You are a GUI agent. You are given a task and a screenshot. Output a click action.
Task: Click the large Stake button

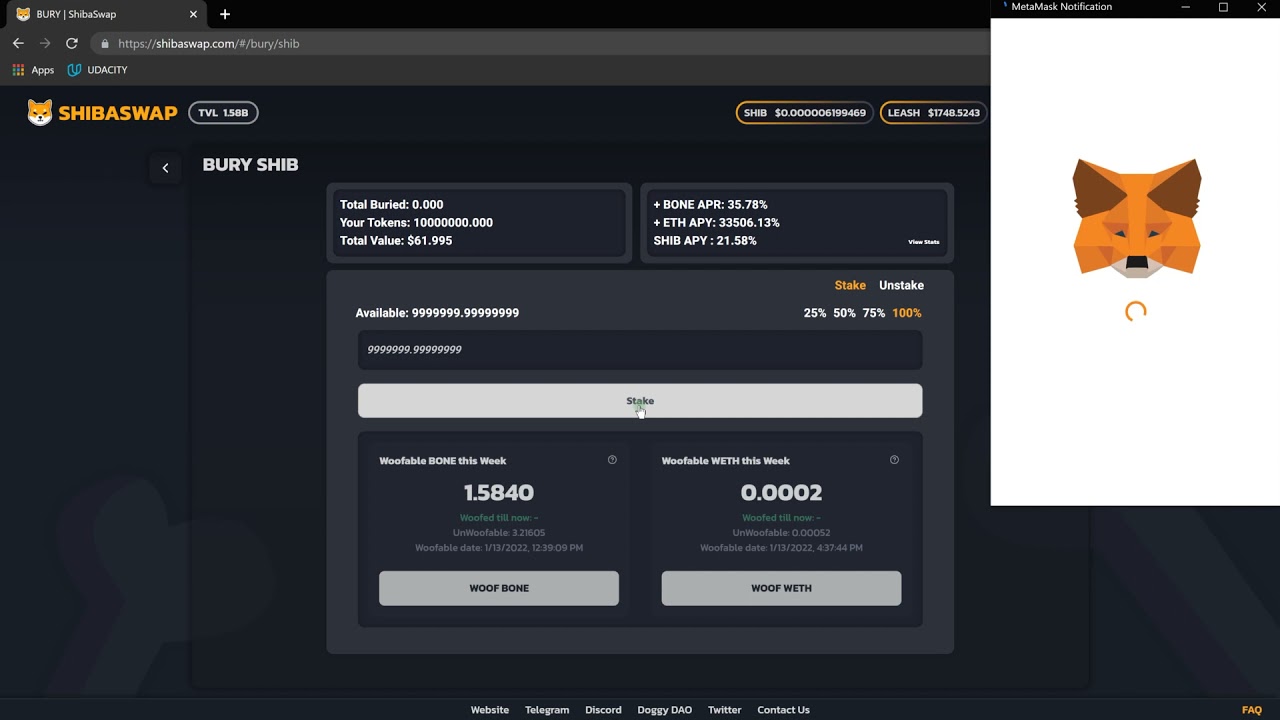coord(640,401)
